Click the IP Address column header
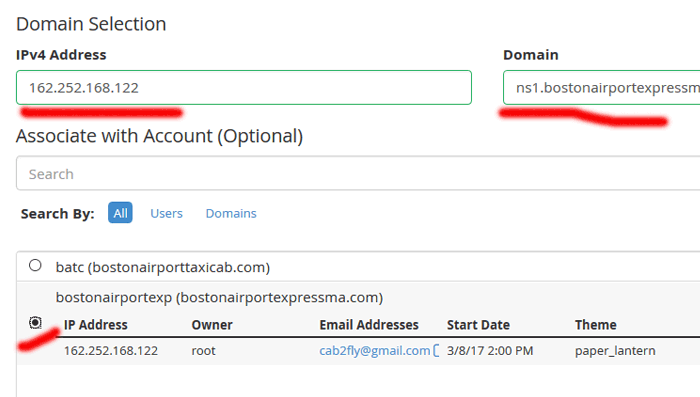Viewport: 700px width, 397px height. click(96, 325)
